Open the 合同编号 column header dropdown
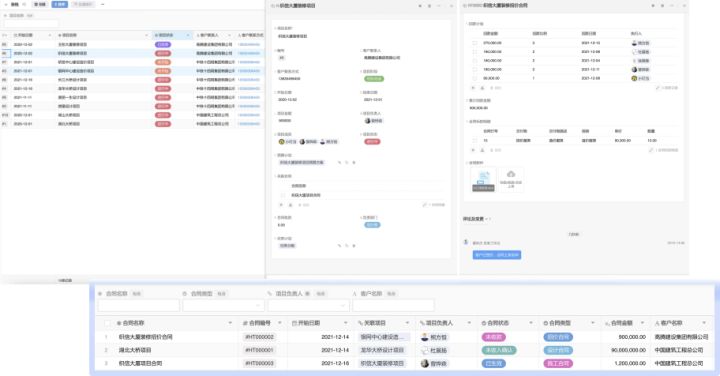This screenshot has width=720, height=376. 279,323
